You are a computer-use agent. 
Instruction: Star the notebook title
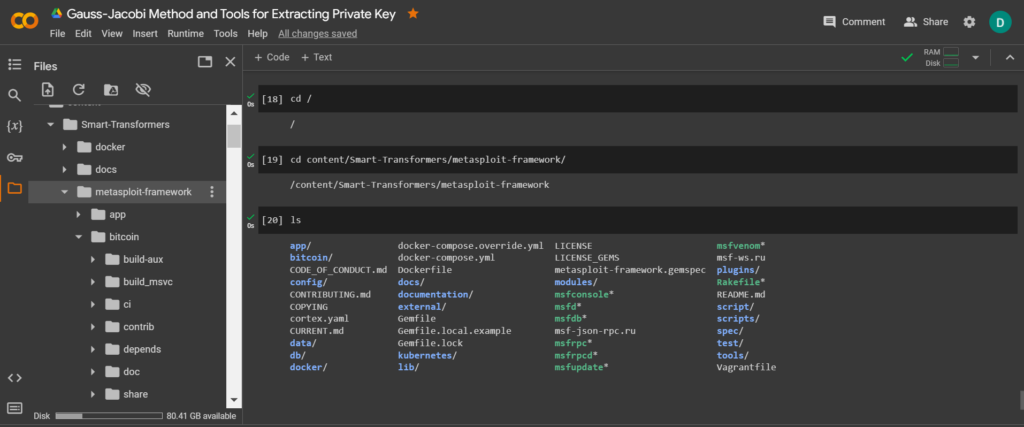tap(413, 14)
